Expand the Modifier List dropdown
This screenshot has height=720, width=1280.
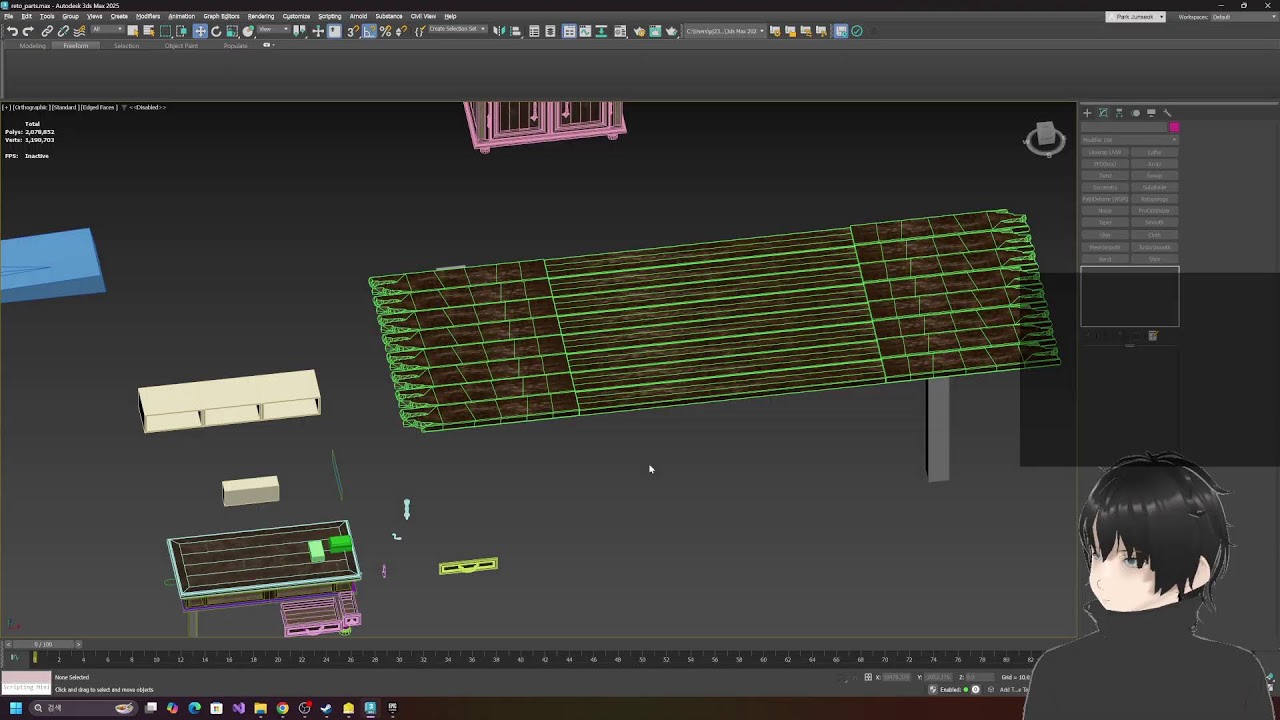(x=1129, y=140)
